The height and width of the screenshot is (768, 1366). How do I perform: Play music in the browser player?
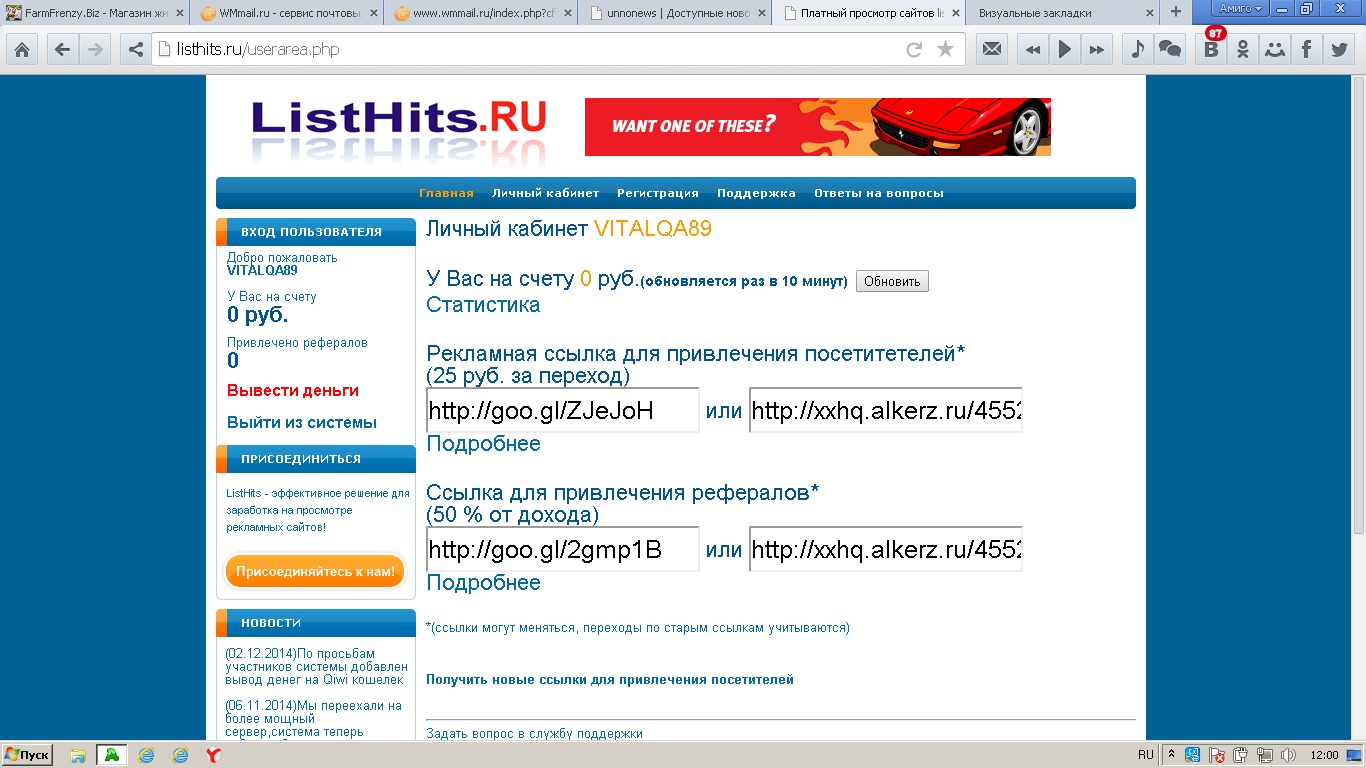(1065, 49)
